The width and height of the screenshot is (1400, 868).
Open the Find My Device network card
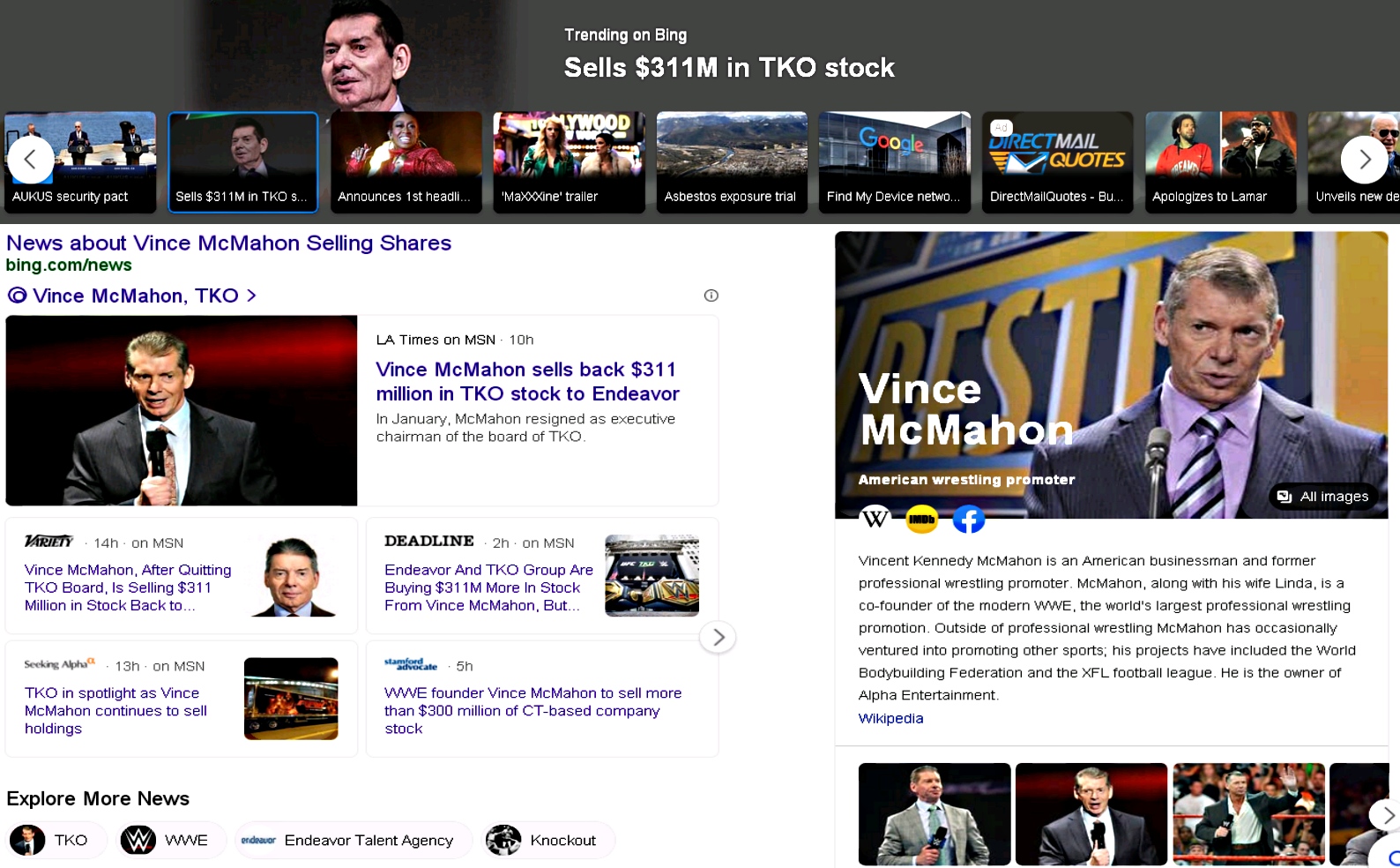click(895, 162)
